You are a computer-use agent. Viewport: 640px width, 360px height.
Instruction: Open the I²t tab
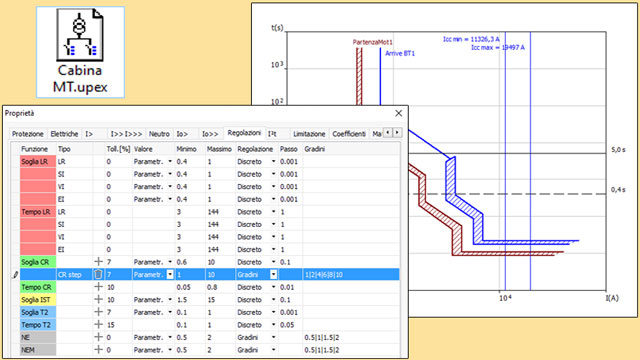[272, 134]
